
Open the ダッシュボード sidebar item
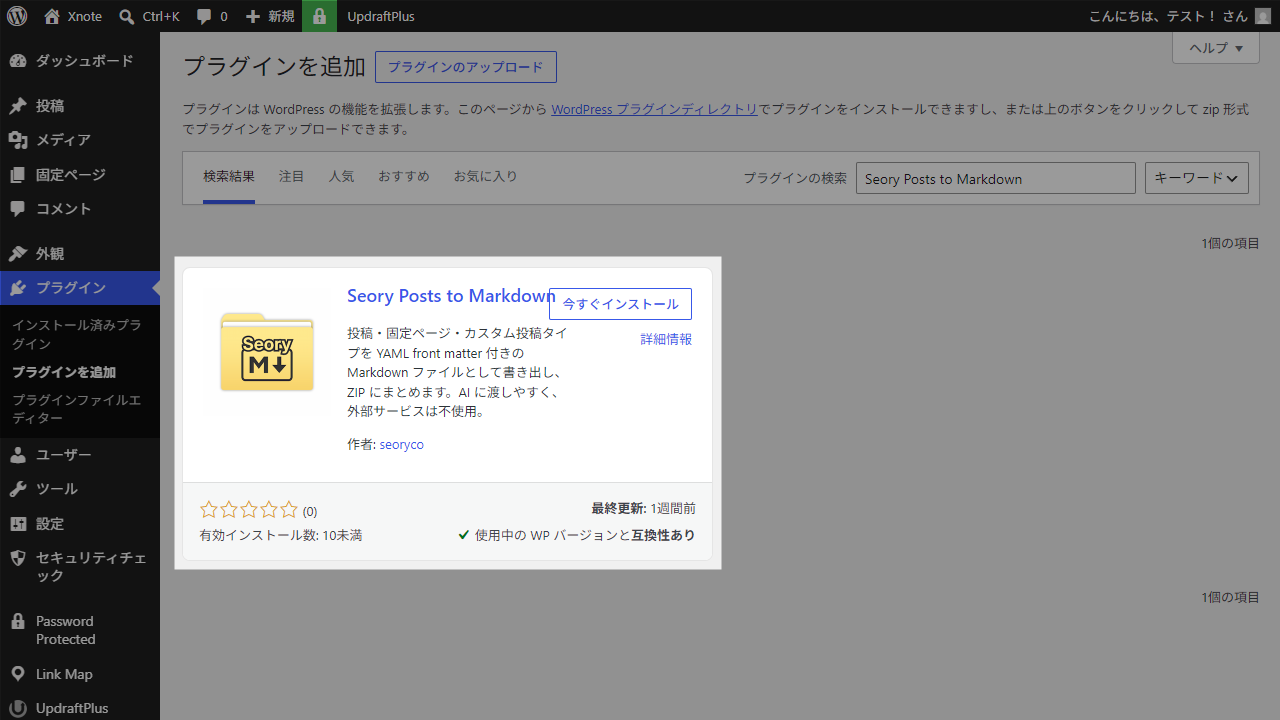pos(80,61)
